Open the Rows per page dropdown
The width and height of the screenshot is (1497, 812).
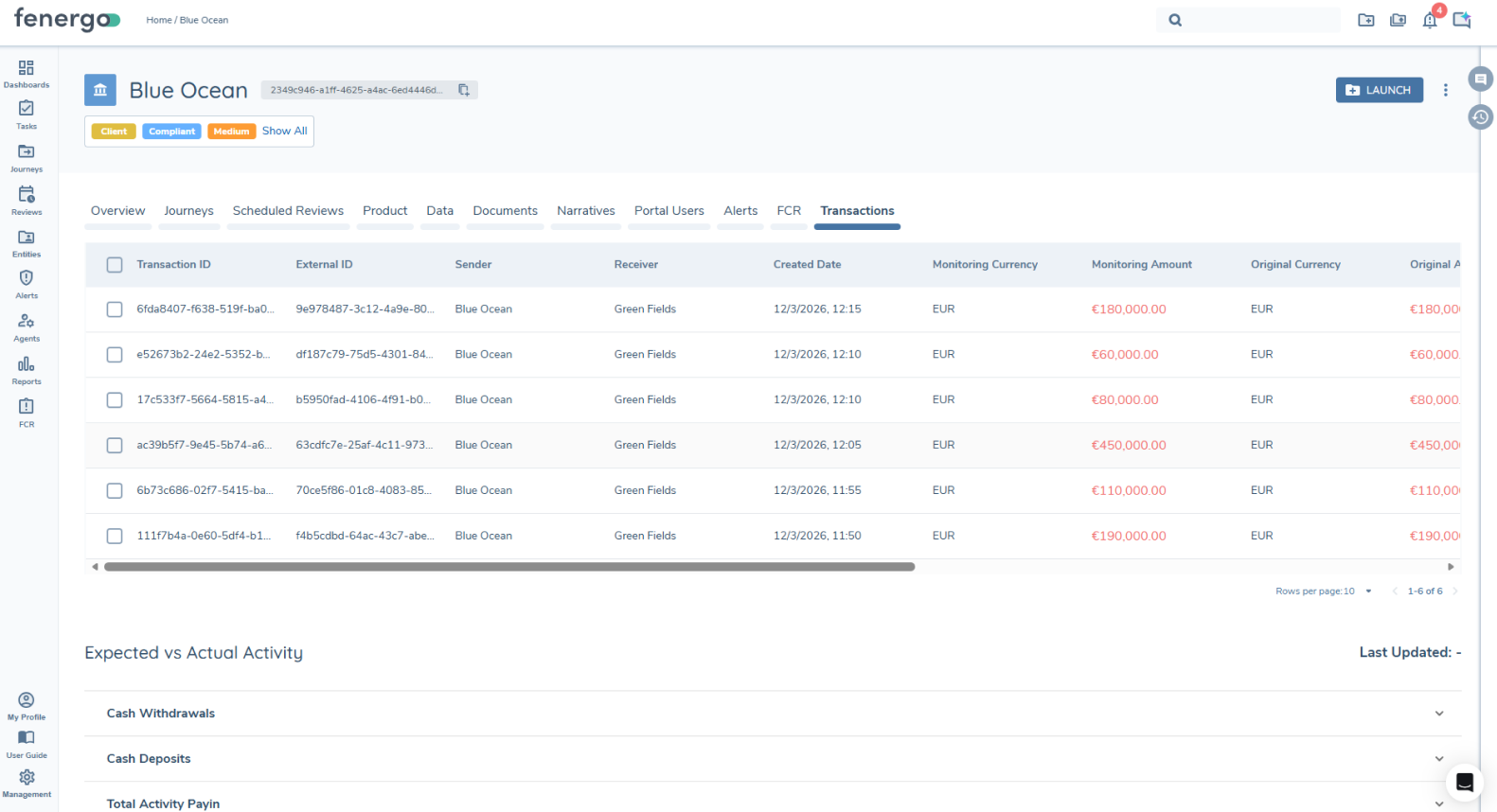point(1367,591)
